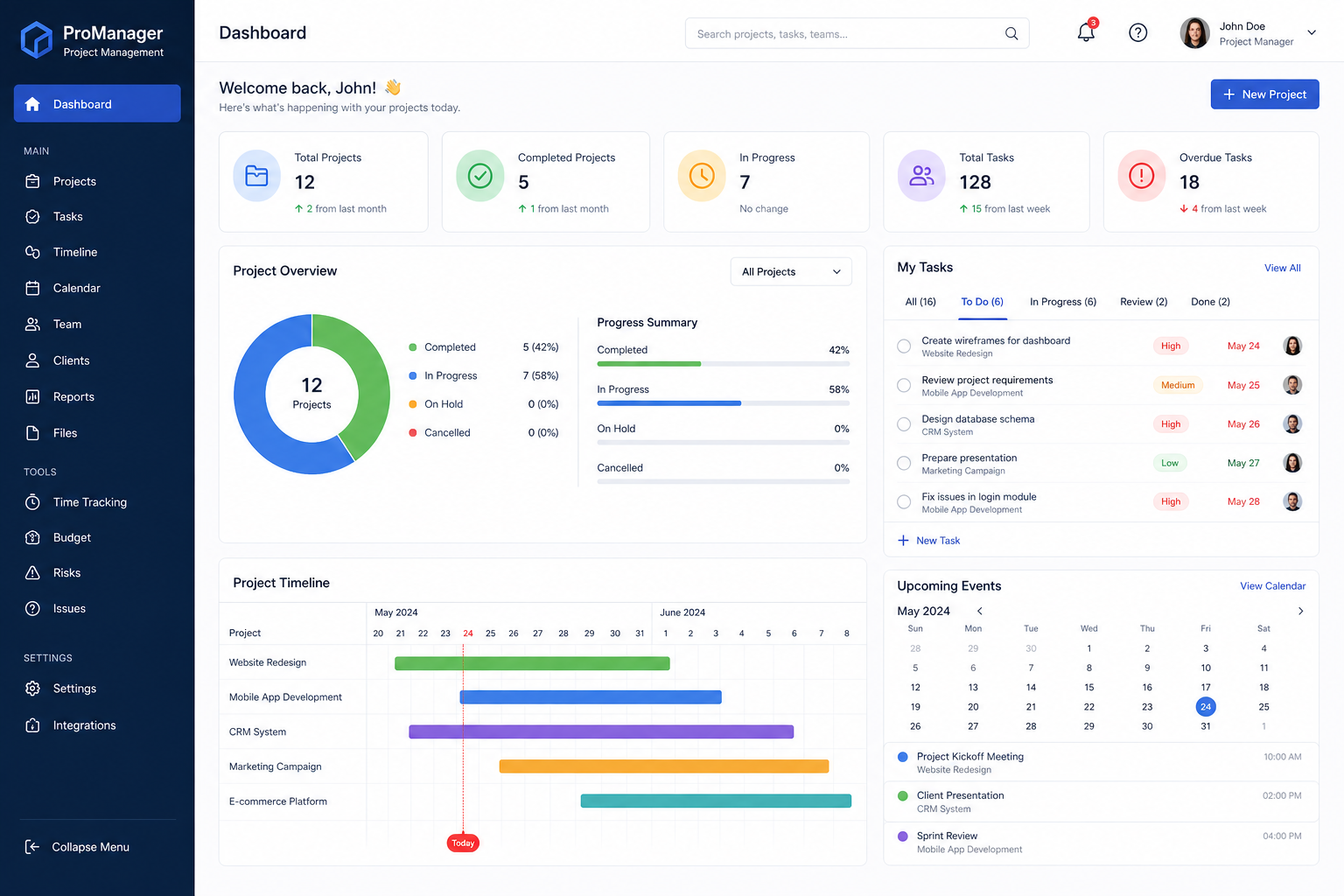Image resolution: width=1344 pixels, height=896 pixels.
Task: Click the Team sidebar icon
Action: (33, 324)
